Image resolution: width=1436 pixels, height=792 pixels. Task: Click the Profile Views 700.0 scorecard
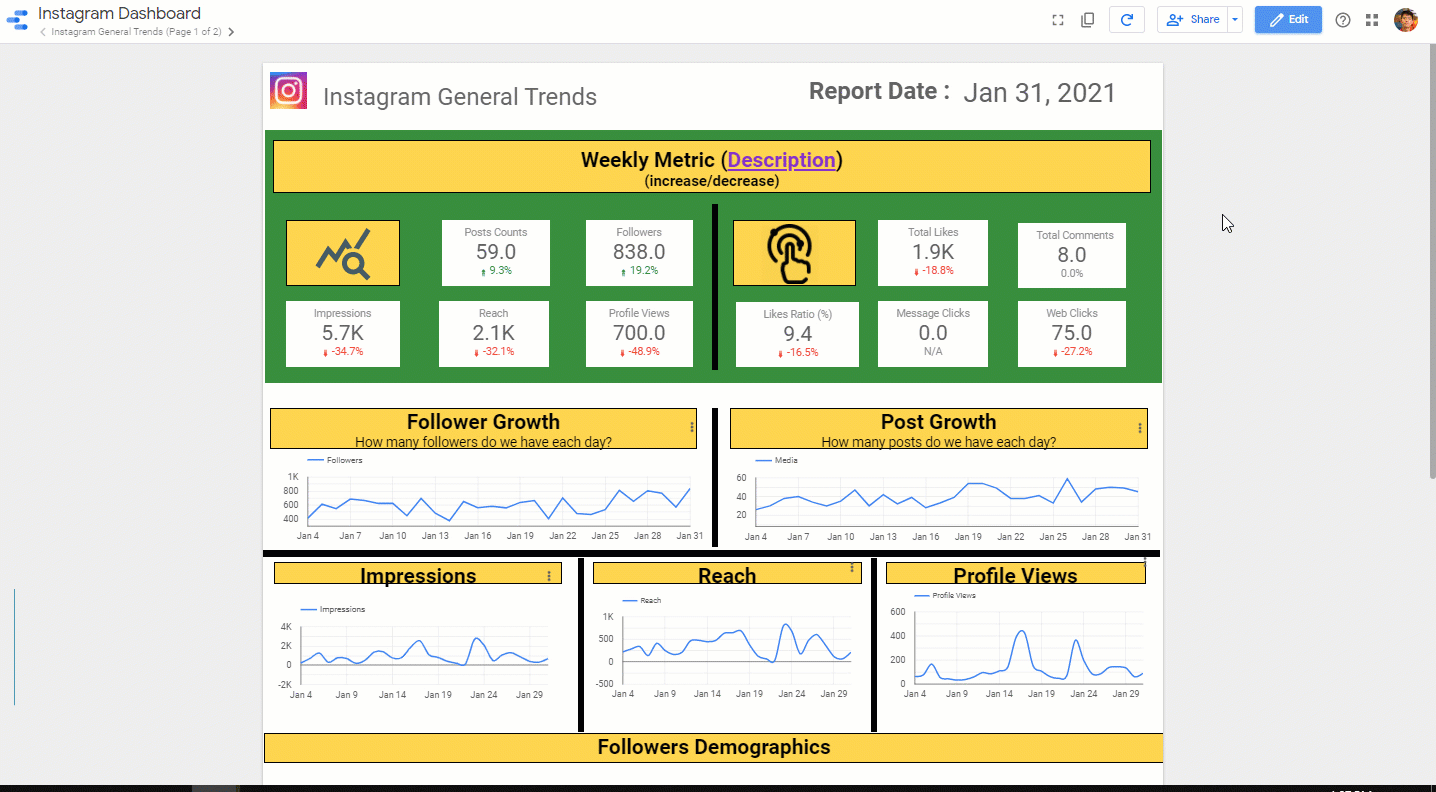coord(639,334)
